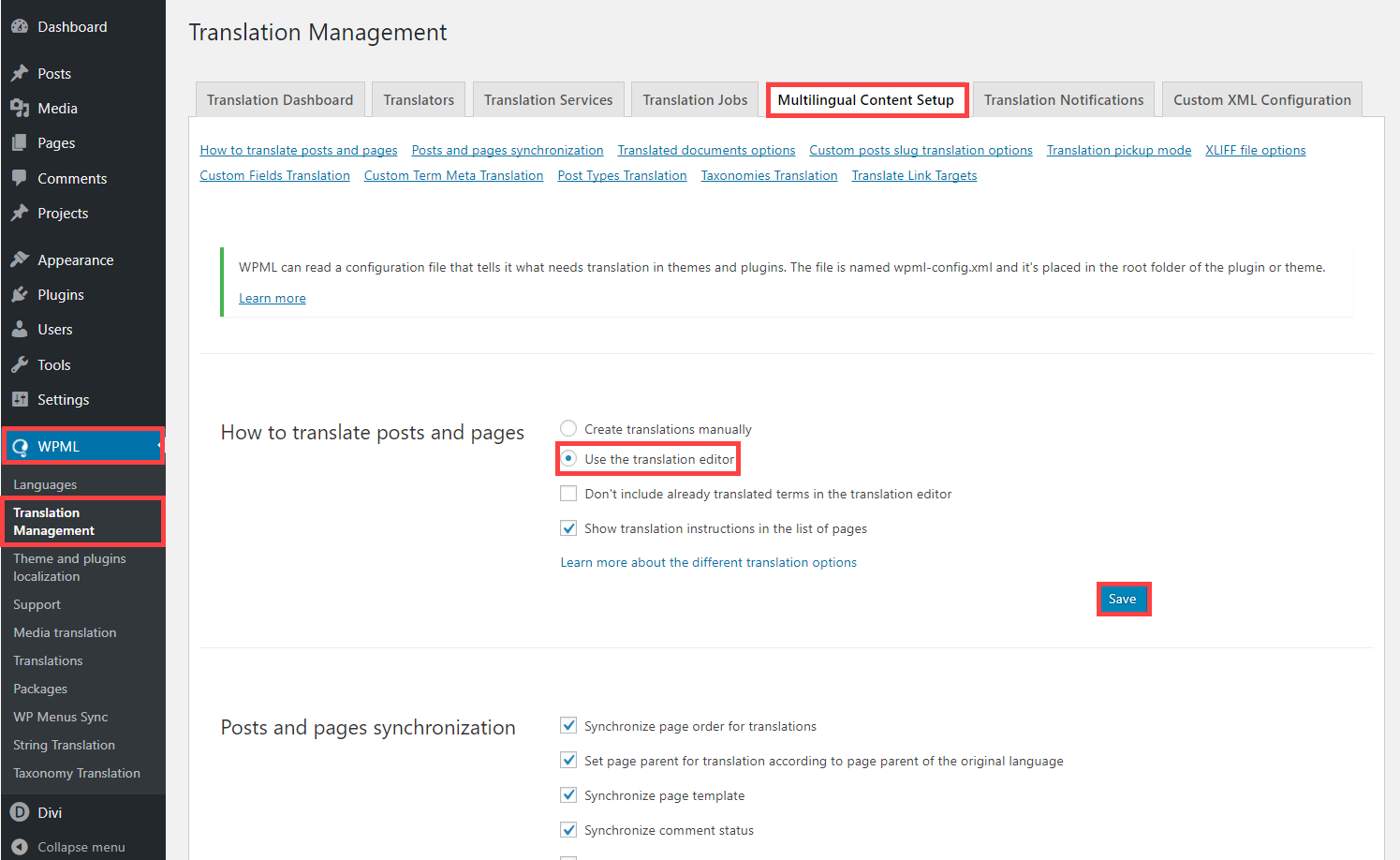
Task: Click the Settings sliders icon
Action: (x=20, y=400)
